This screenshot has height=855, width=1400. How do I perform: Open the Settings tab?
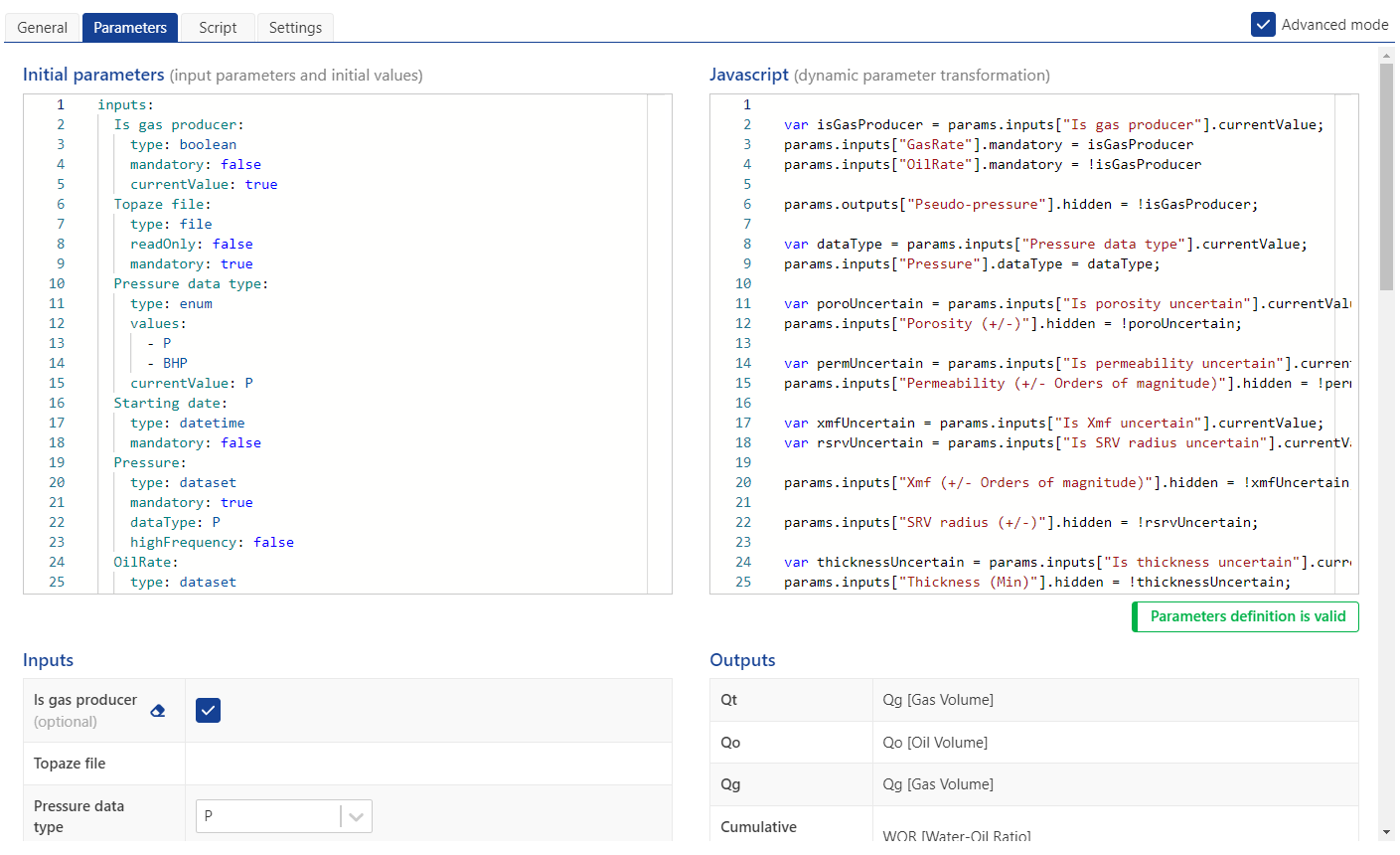click(x=295, y=28)
